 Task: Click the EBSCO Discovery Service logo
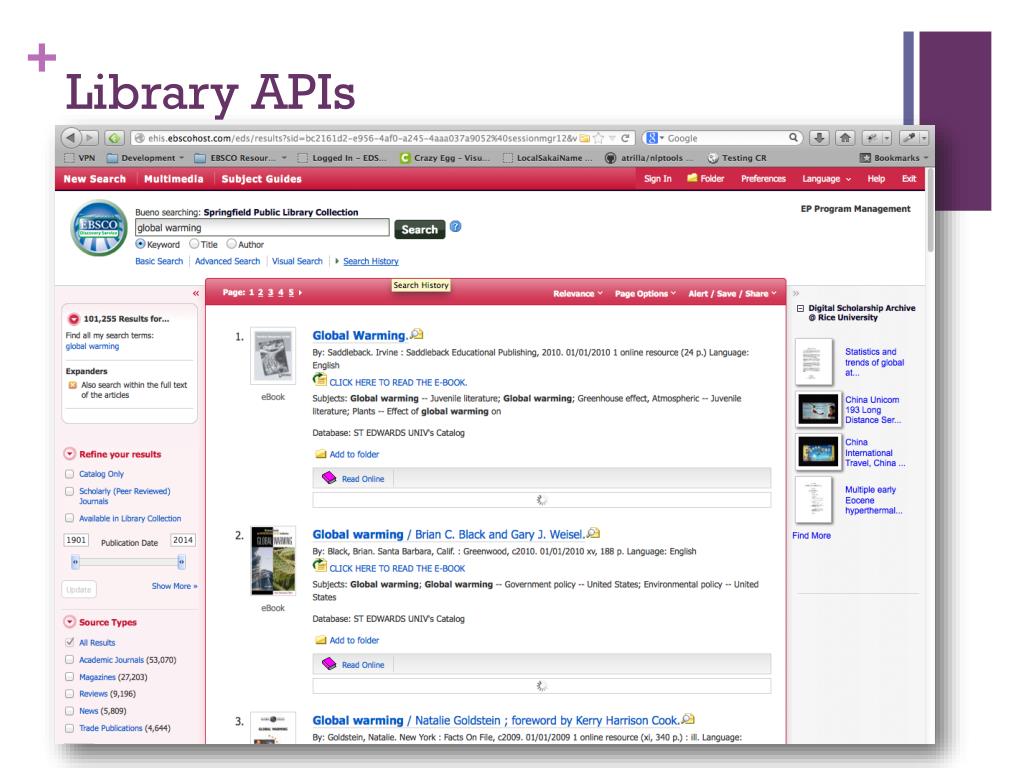[x=99, y=228]
